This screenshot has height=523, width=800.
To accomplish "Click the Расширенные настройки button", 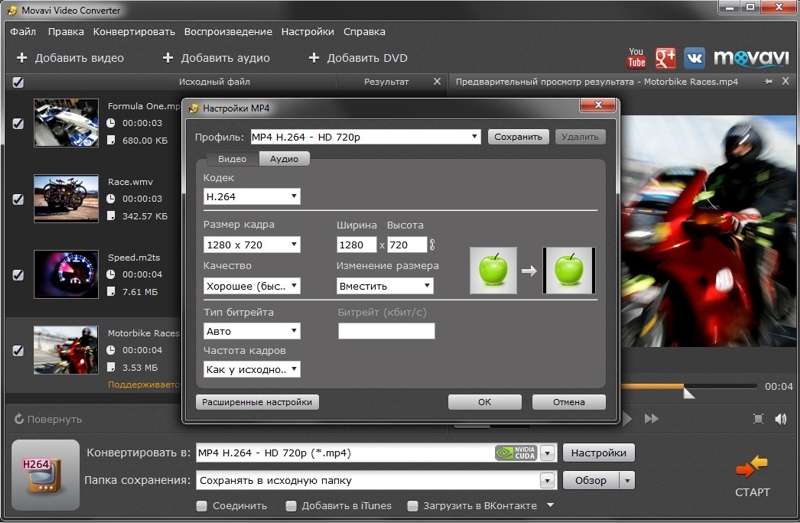I will (x=257, y=402).
